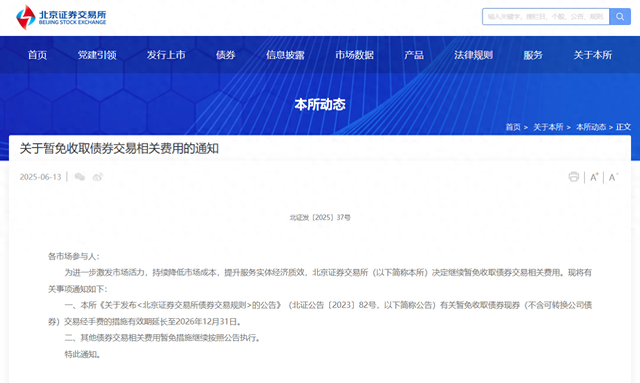Open the 首页 navigation menu item

37,55
